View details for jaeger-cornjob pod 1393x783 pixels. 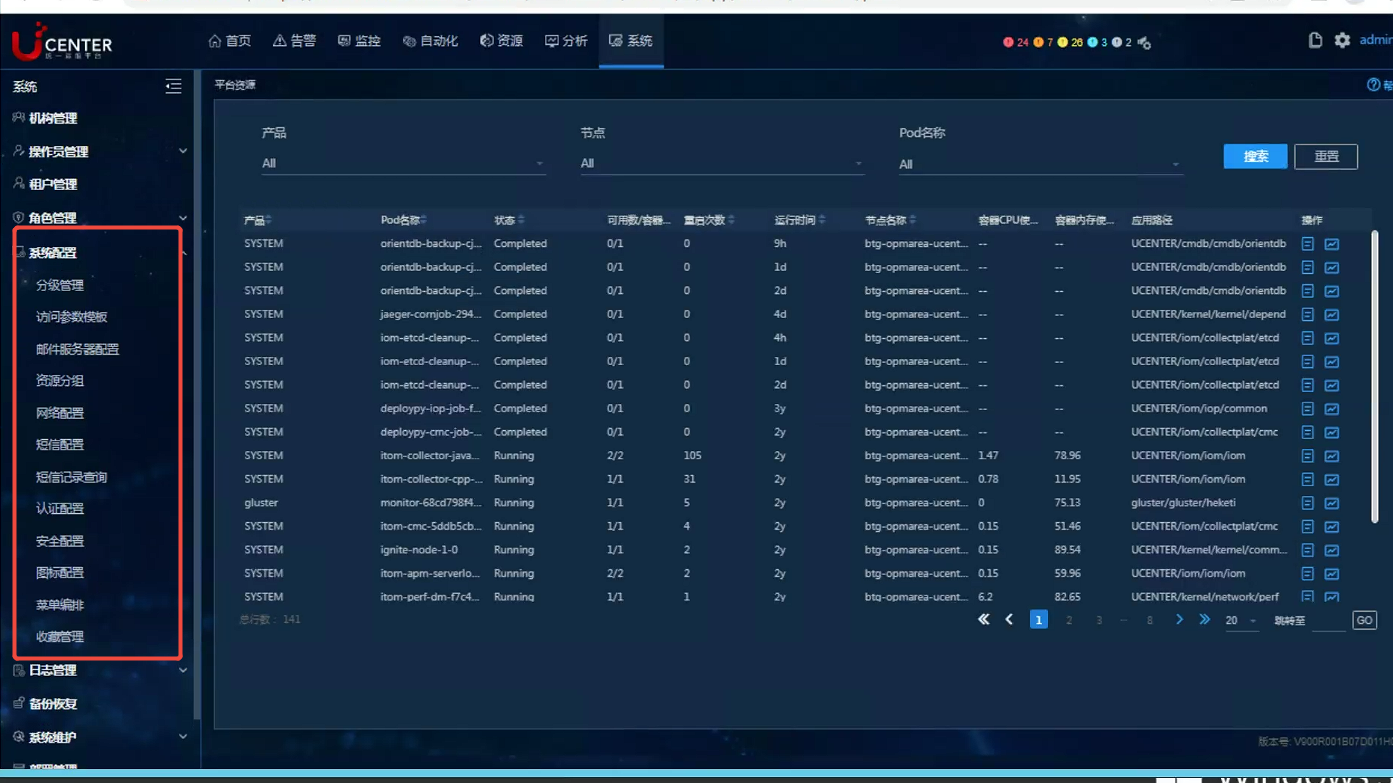pyautogui.click(x=1307, y=315)
